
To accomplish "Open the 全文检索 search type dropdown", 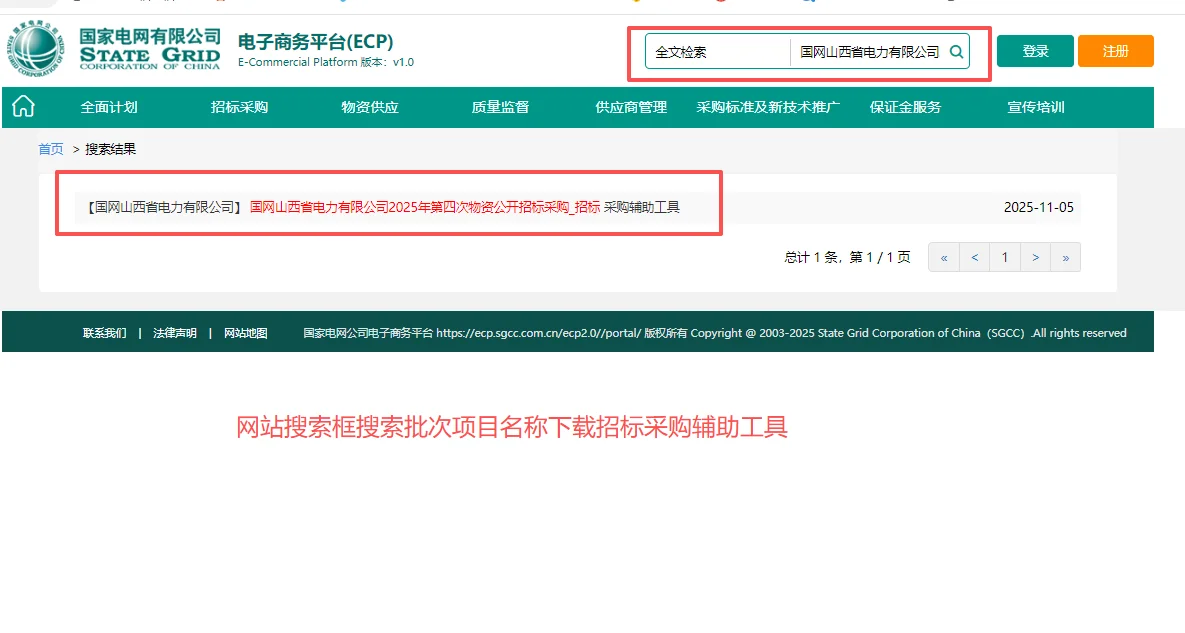I will coord(717,51).
